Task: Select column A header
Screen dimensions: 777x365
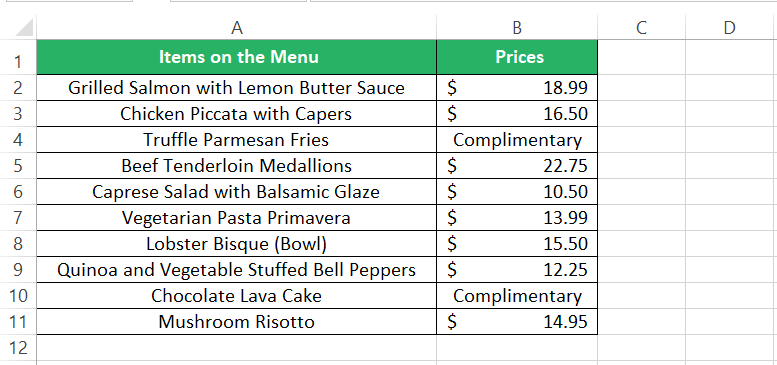Action: pos(237,27)
